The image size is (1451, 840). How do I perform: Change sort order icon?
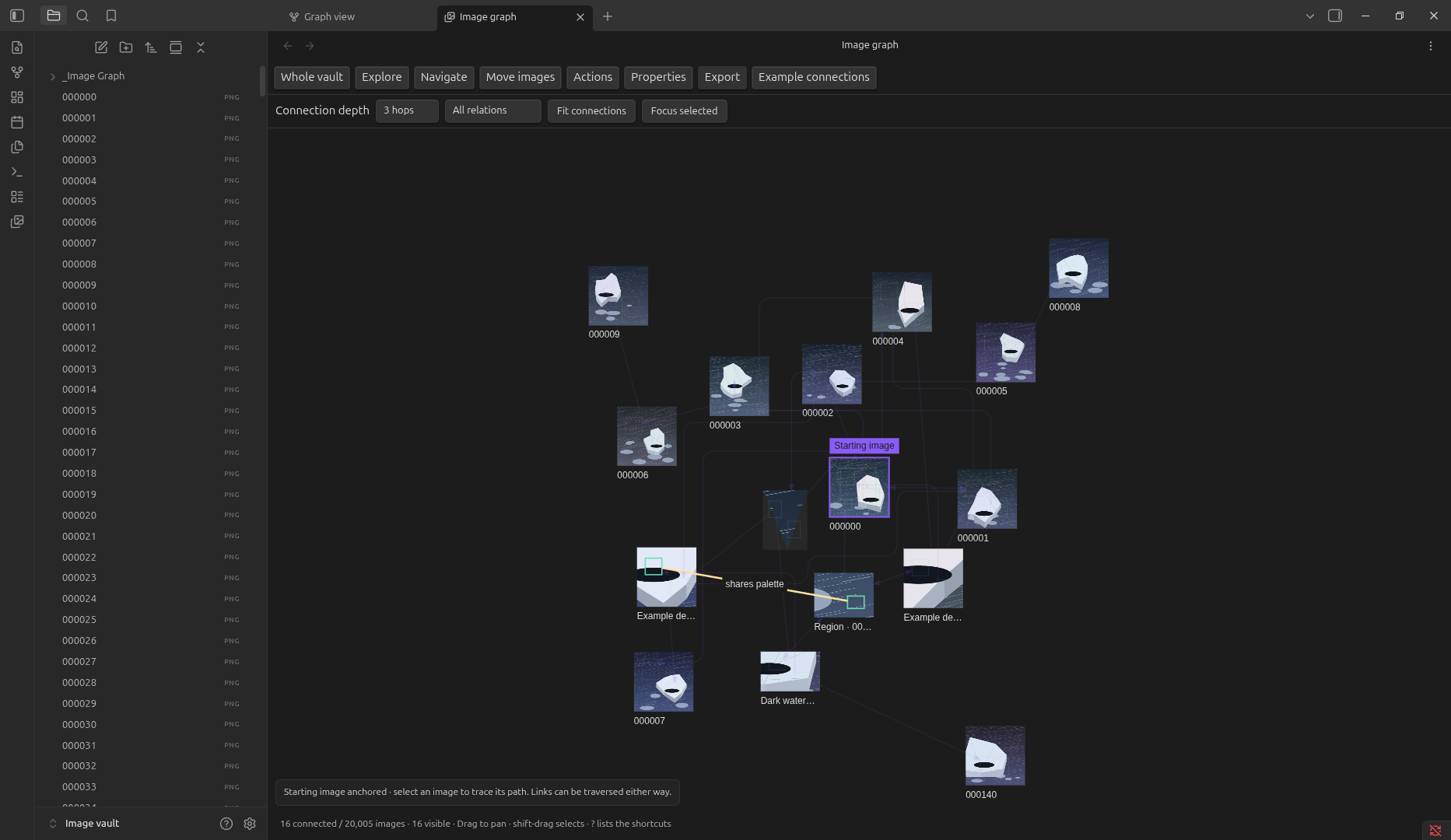[x=151, y=47]
